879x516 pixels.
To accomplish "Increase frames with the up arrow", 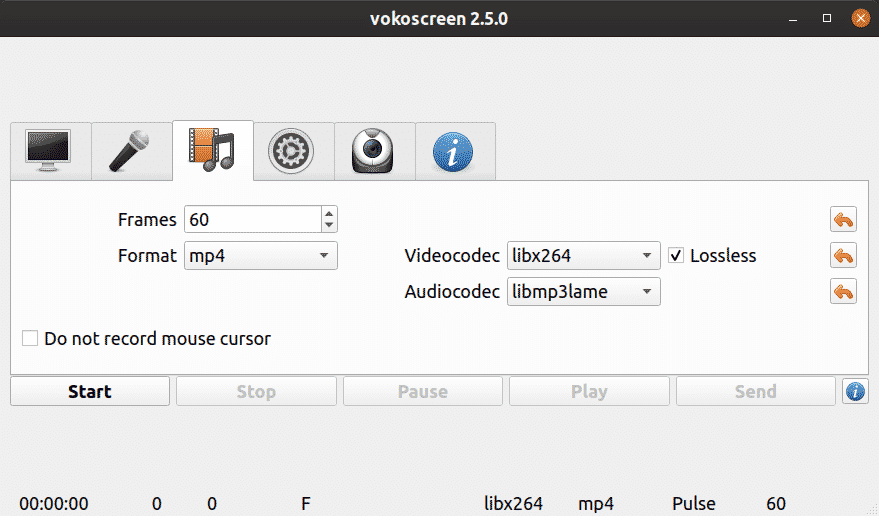I will [330, 214].
